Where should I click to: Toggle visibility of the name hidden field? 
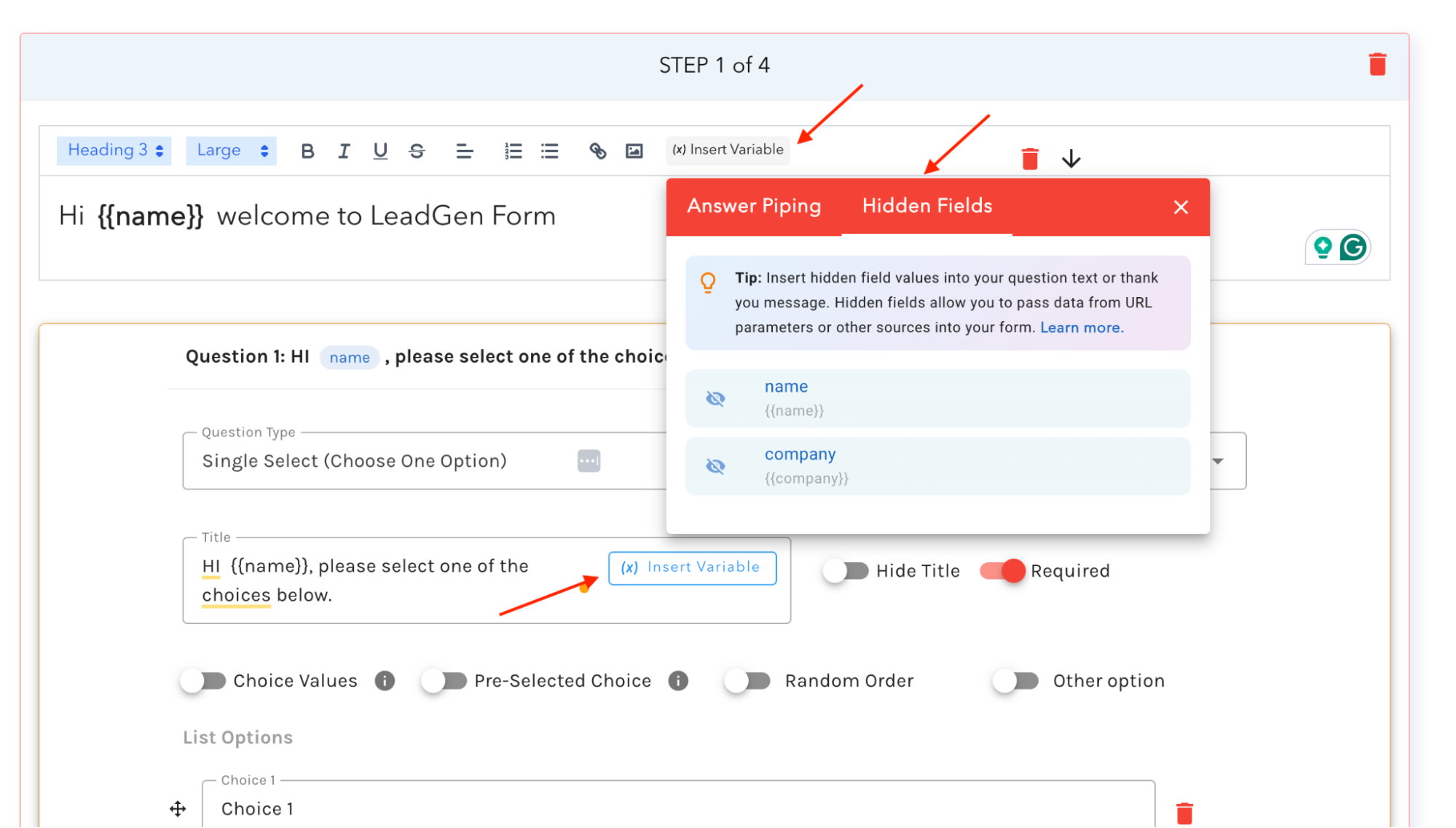coord(716,398)
